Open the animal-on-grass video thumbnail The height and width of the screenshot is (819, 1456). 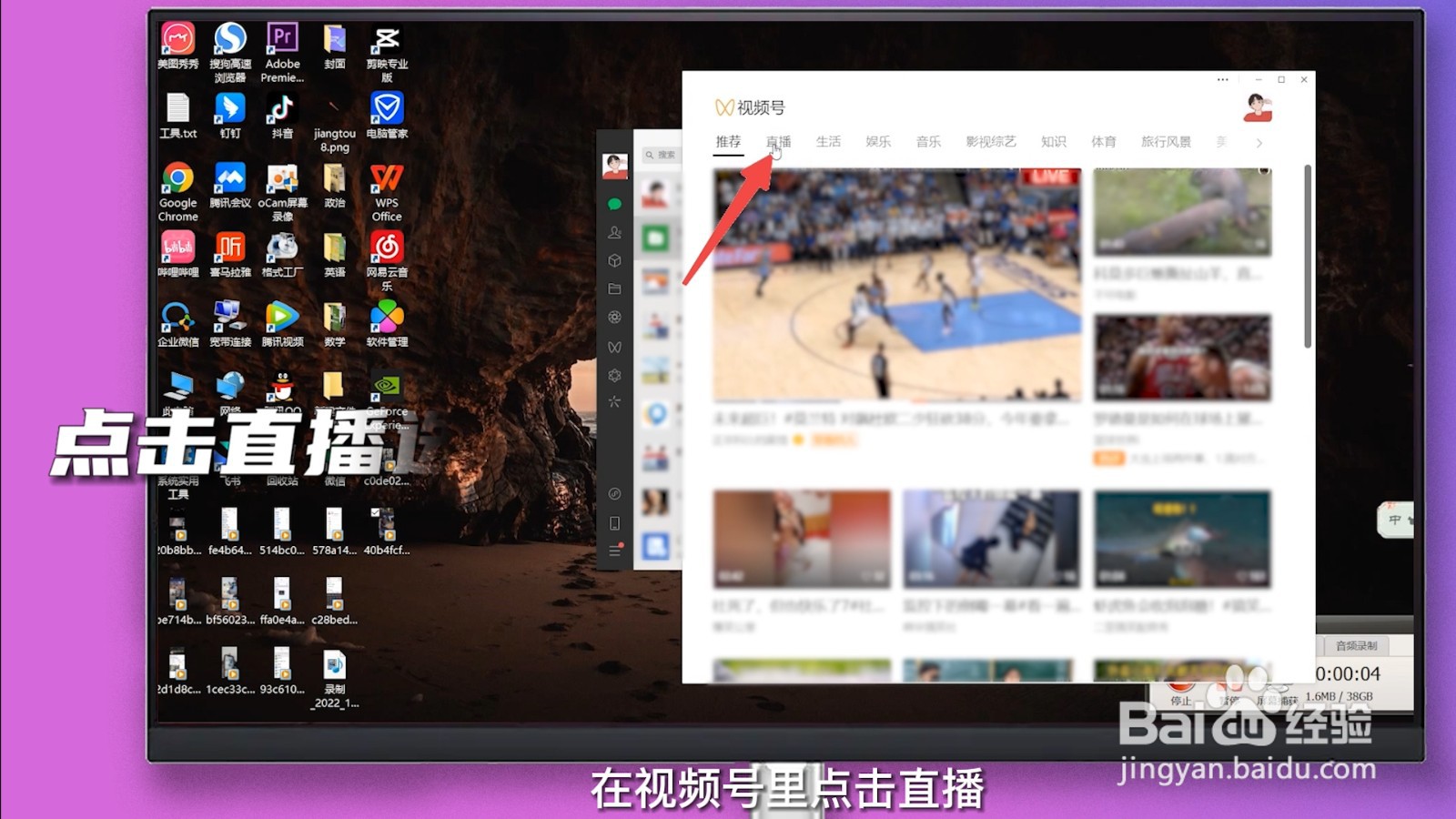click(x=1182, y=212)
